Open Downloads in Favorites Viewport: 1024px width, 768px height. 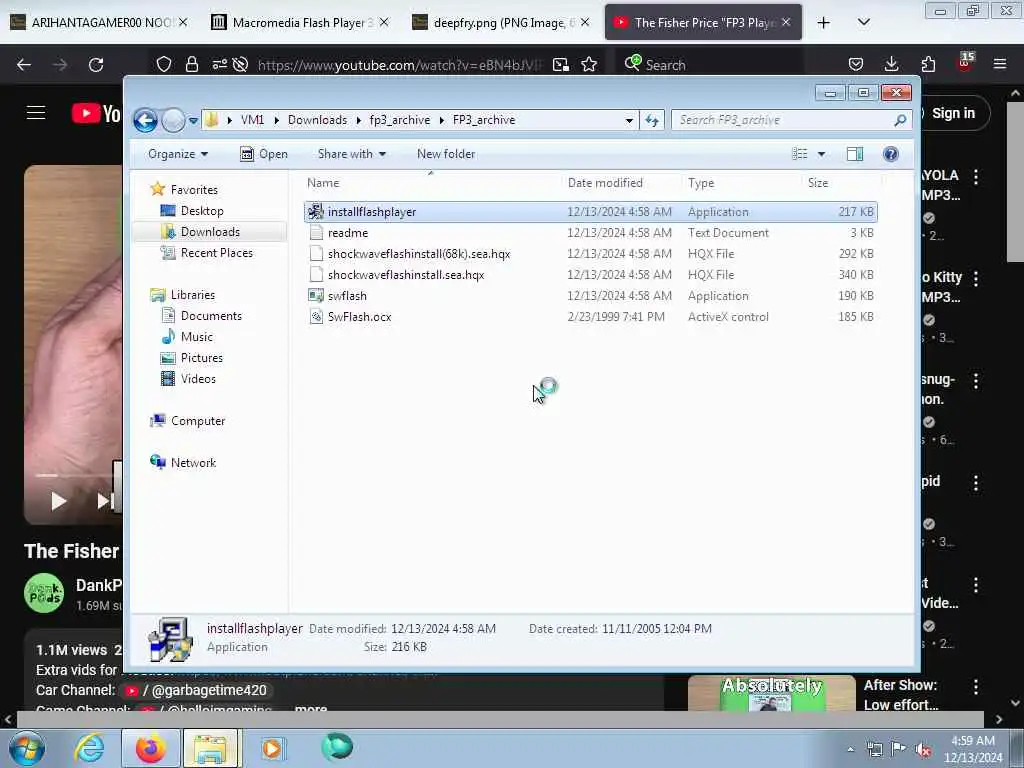point(210,232)
